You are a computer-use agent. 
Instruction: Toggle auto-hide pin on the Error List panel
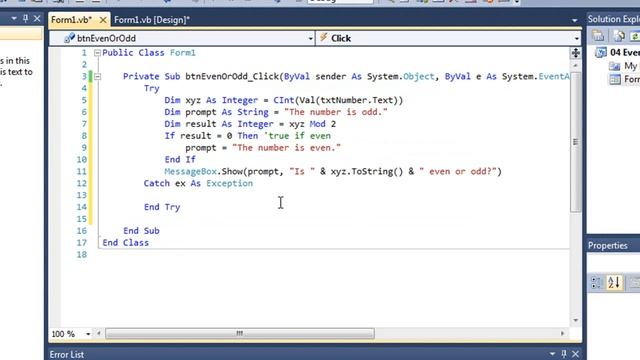point(564,354)
